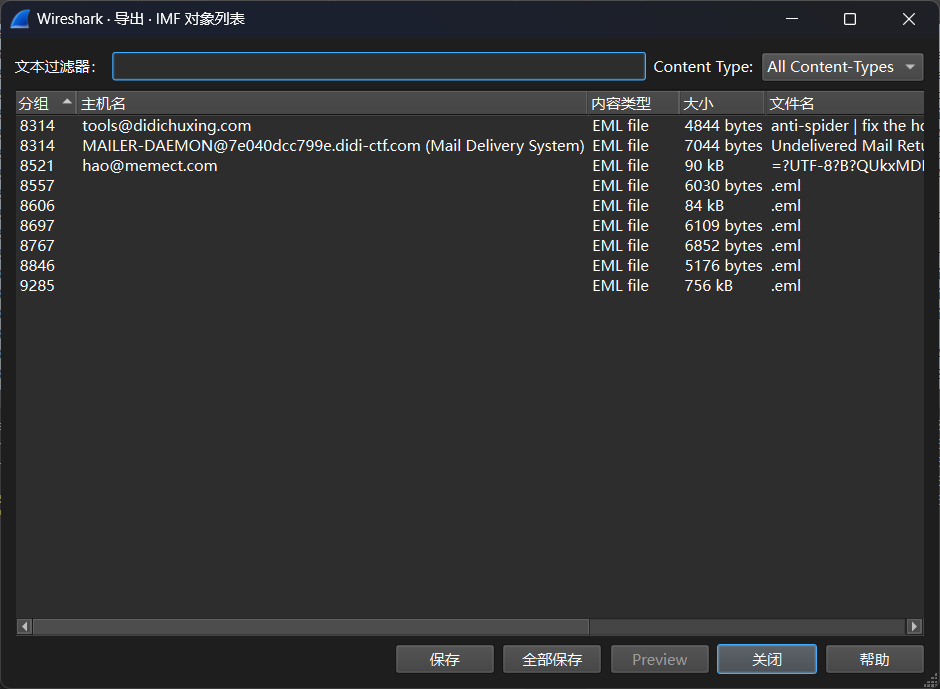Select packet 8557 row
The height and width of the screenshot is (689, 940).
coord(470,186)
